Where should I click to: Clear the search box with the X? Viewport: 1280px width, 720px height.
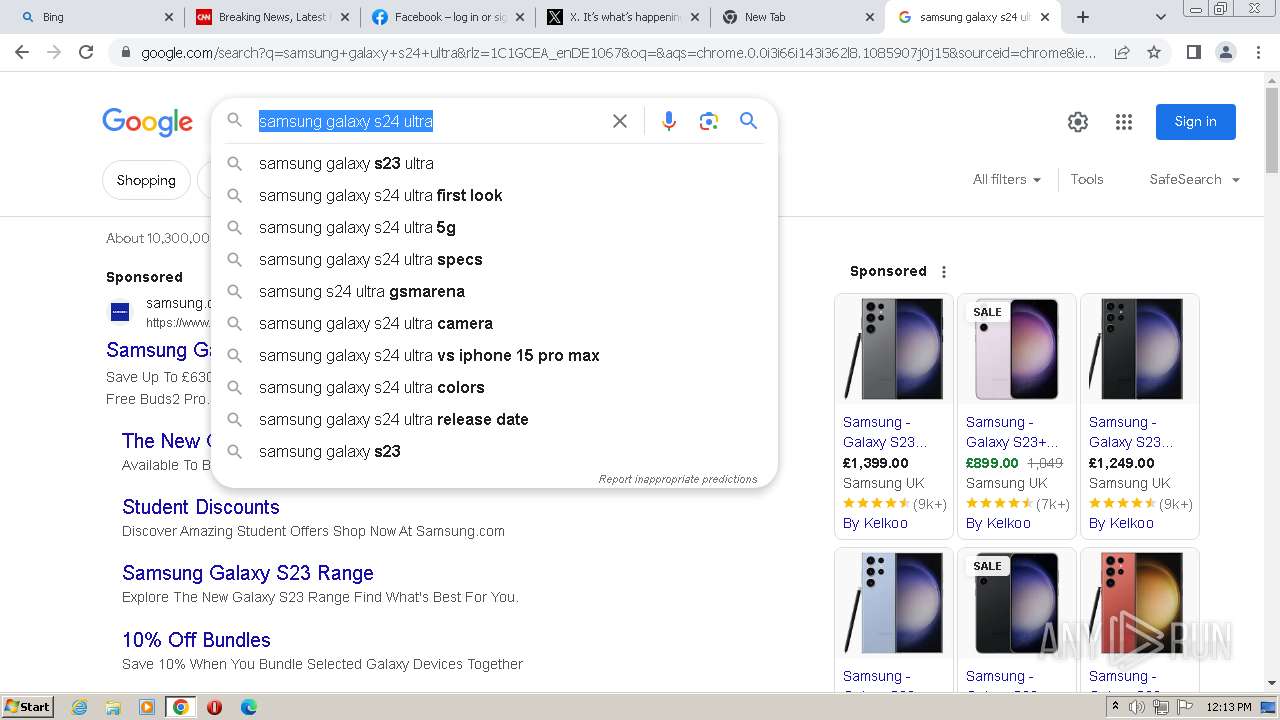click(x=620, y=121)
